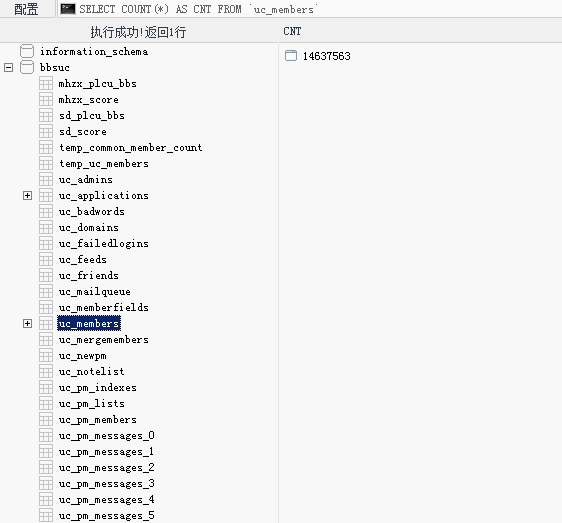562x523 pixels.
Task: Select the uc_mergemembers table
Action: pyautogui.click(x=104, y=339)
